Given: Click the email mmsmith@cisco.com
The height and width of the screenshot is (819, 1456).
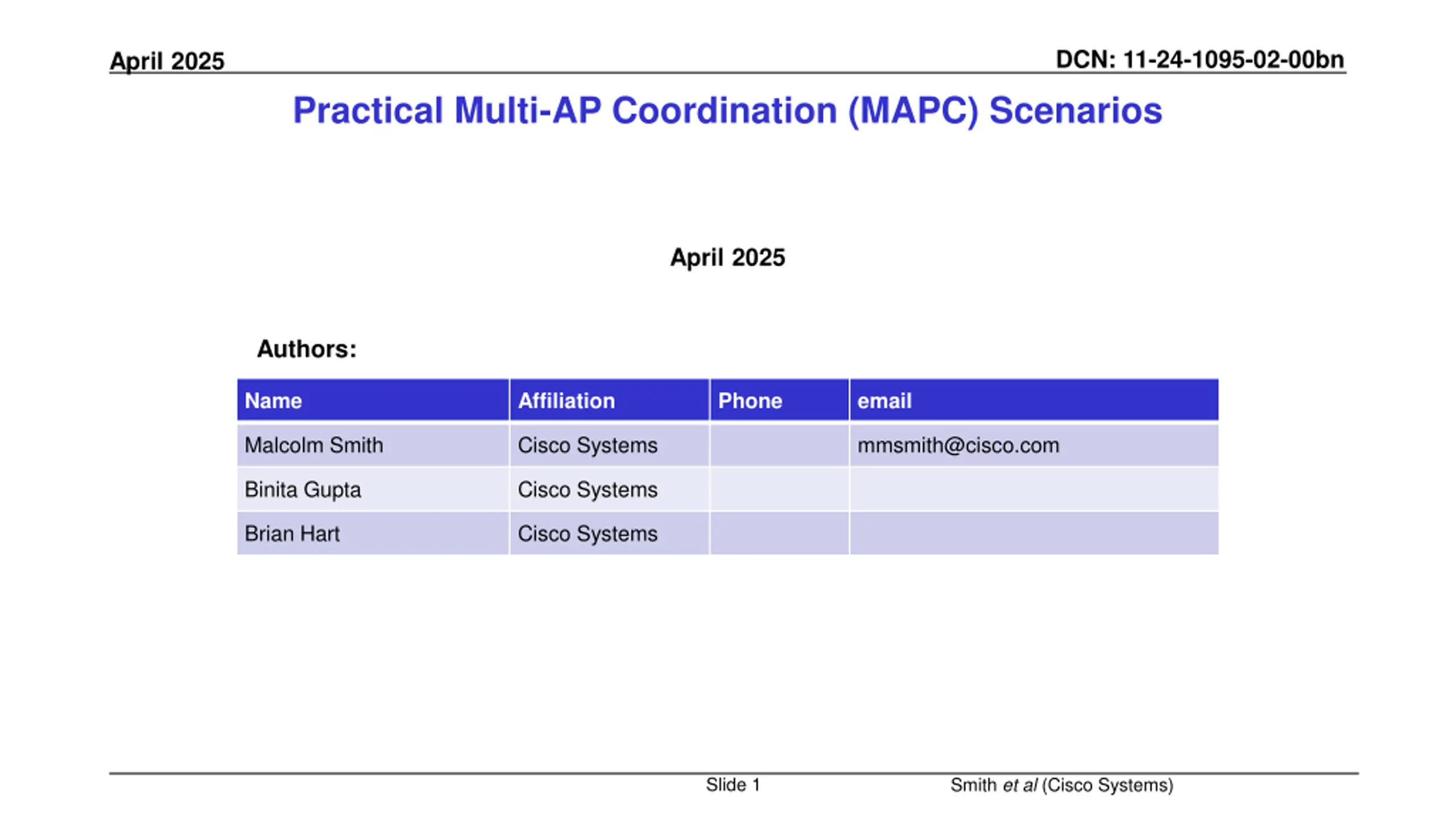Looking at the screenshot, I should point(958,445).
